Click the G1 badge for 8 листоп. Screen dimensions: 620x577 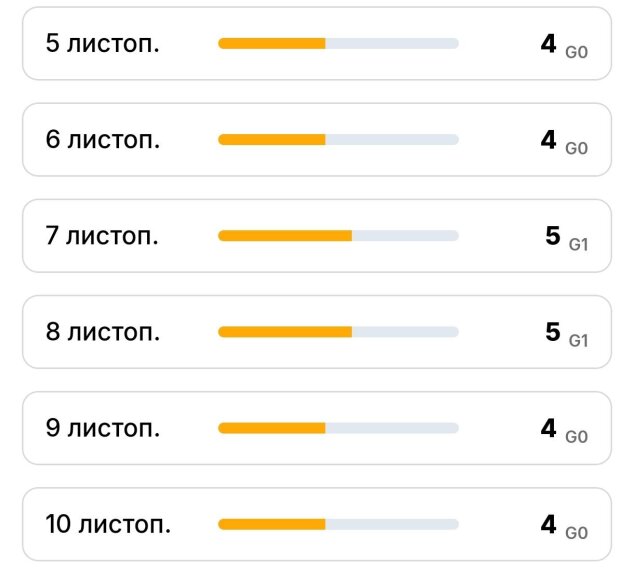pos(578,340)
